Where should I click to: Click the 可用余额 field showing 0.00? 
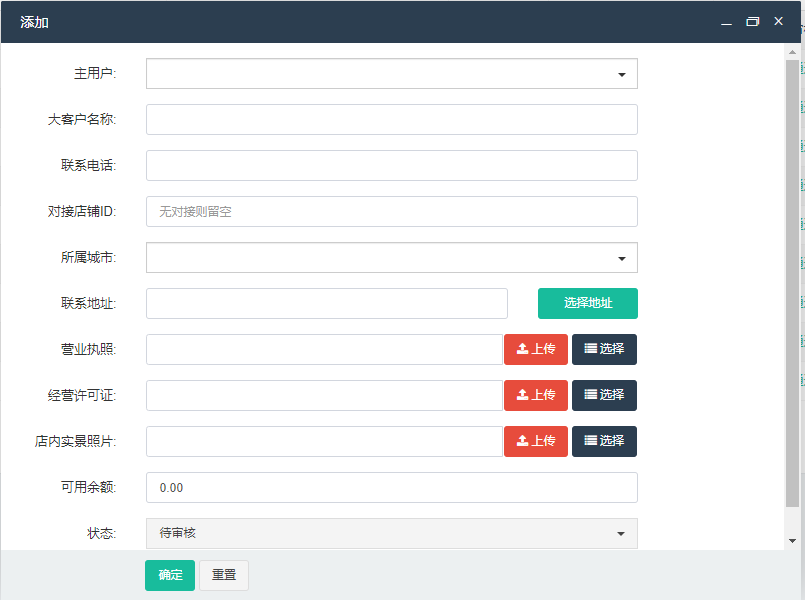pos(392,488)
